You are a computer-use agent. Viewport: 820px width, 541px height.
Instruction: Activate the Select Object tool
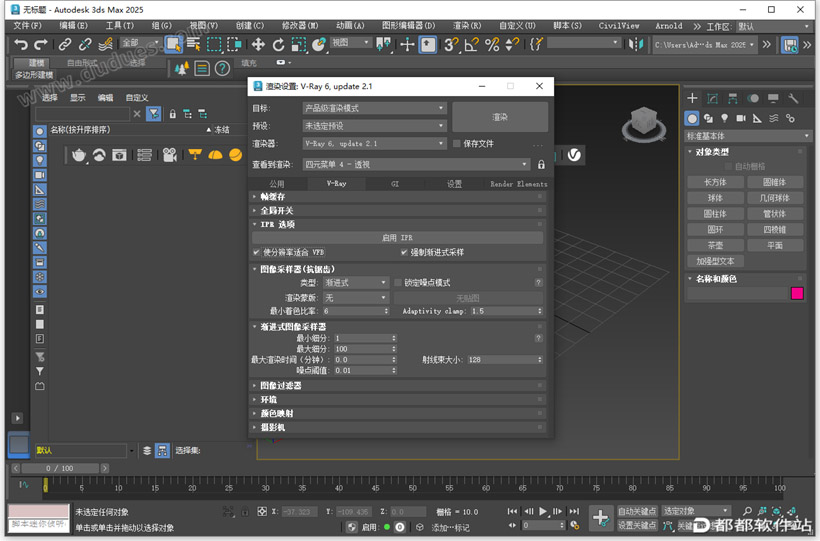173,44
